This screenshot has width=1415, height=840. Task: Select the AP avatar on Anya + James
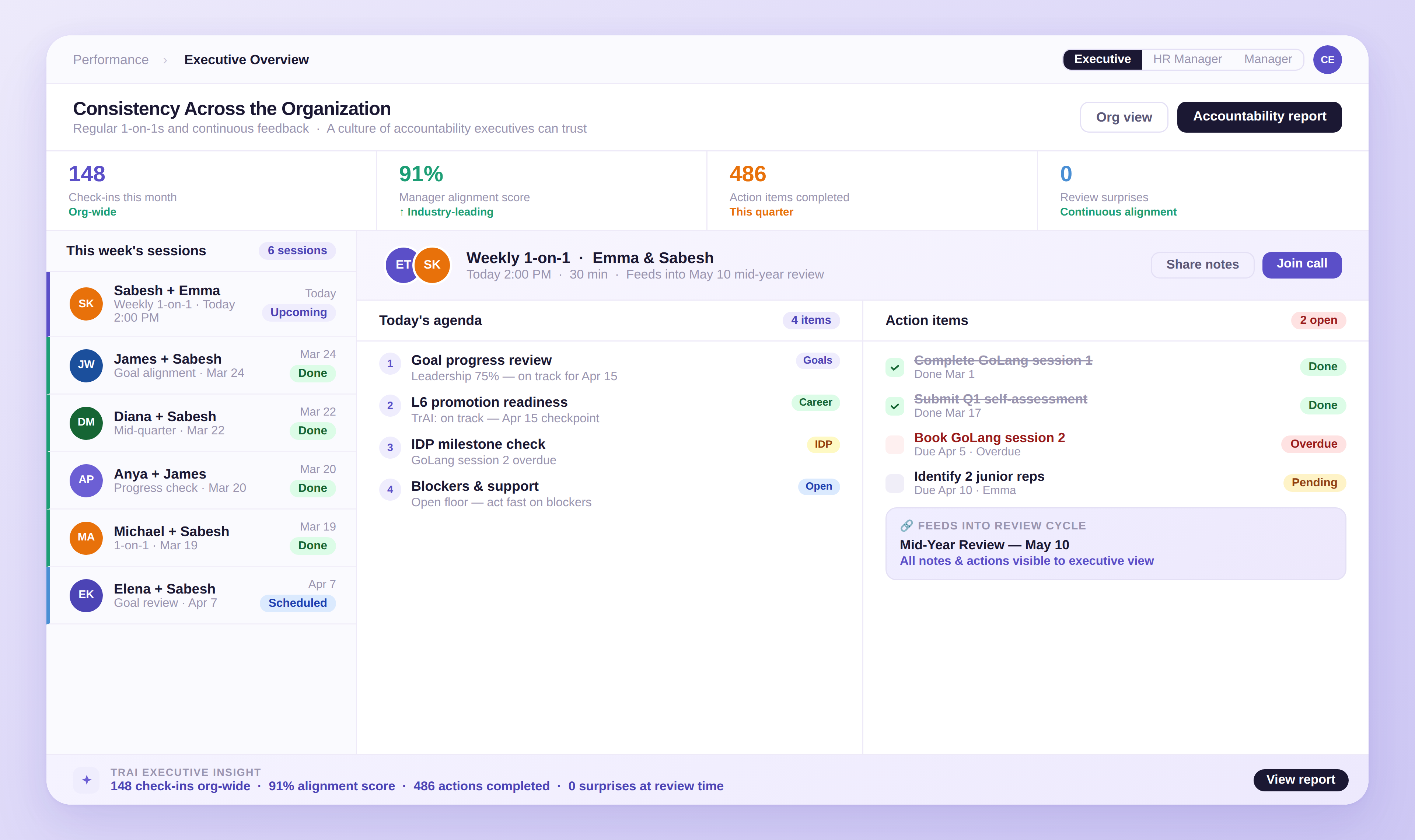[86, 480]
